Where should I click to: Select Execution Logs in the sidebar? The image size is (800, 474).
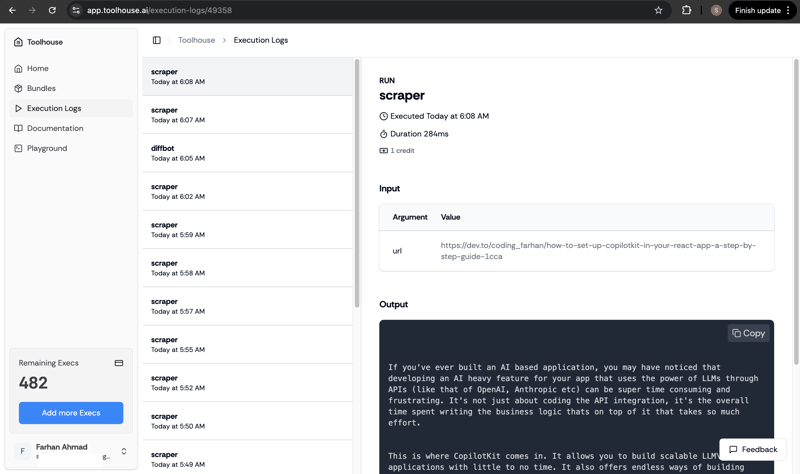pos(70,108)
